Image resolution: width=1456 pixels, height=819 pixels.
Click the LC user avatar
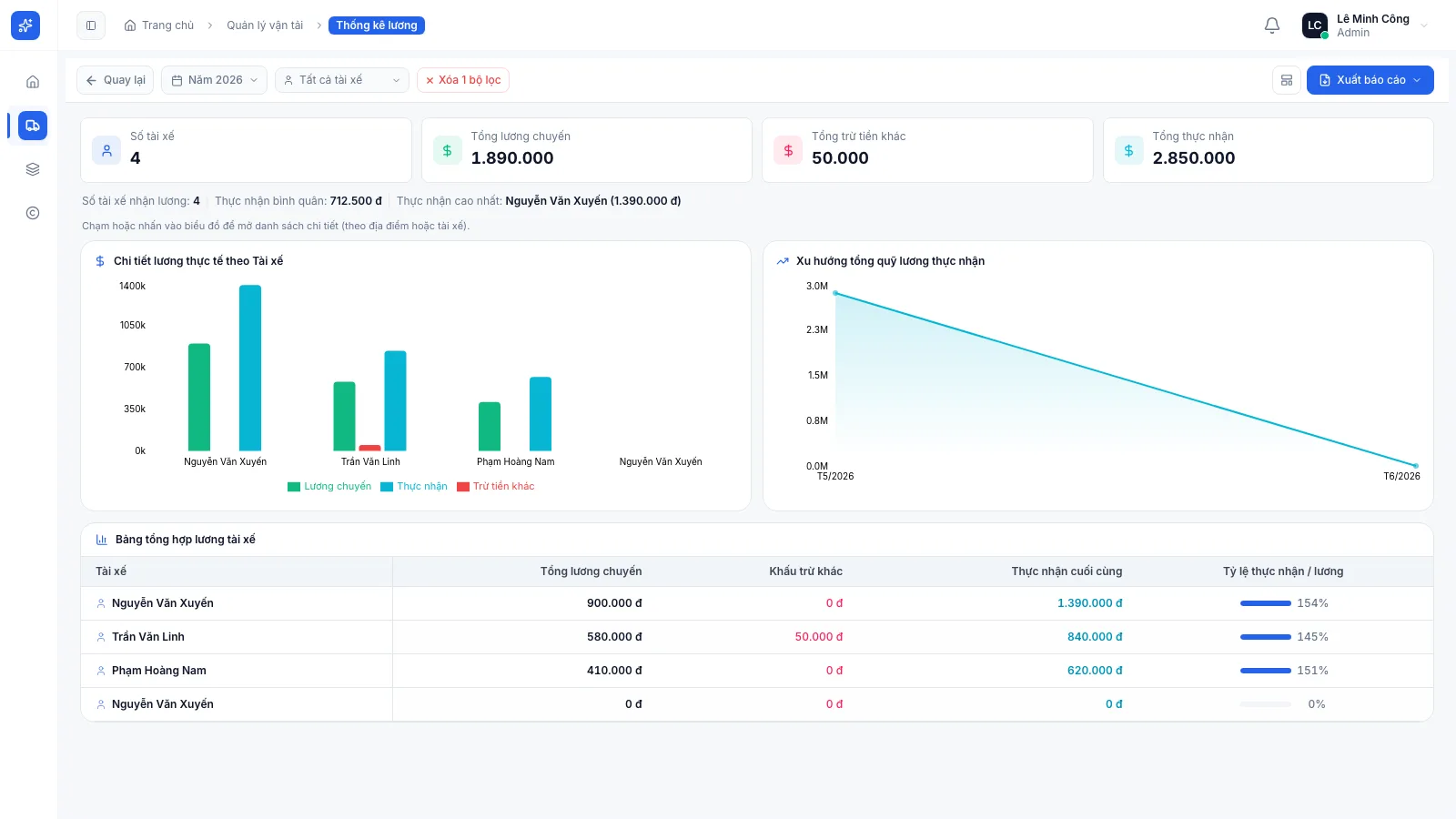pos(1314,25)
